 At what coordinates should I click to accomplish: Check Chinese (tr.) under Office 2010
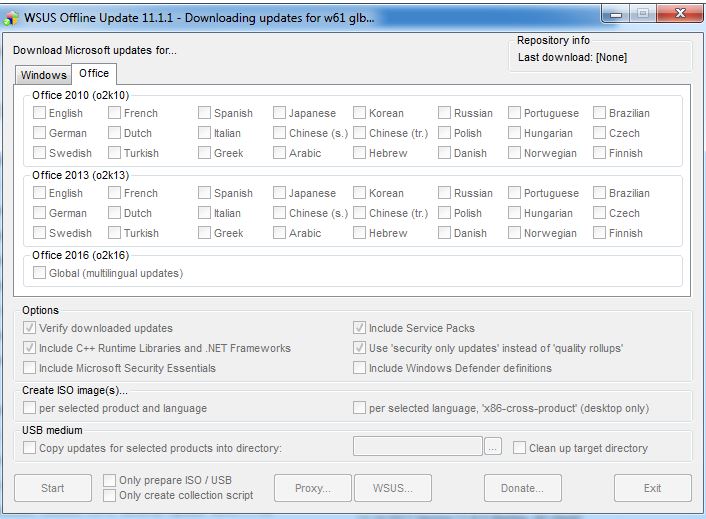(x=359, y=133)
